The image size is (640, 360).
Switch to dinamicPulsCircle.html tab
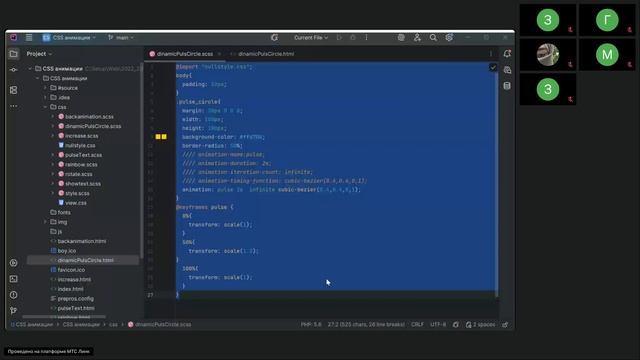(262, 54)
